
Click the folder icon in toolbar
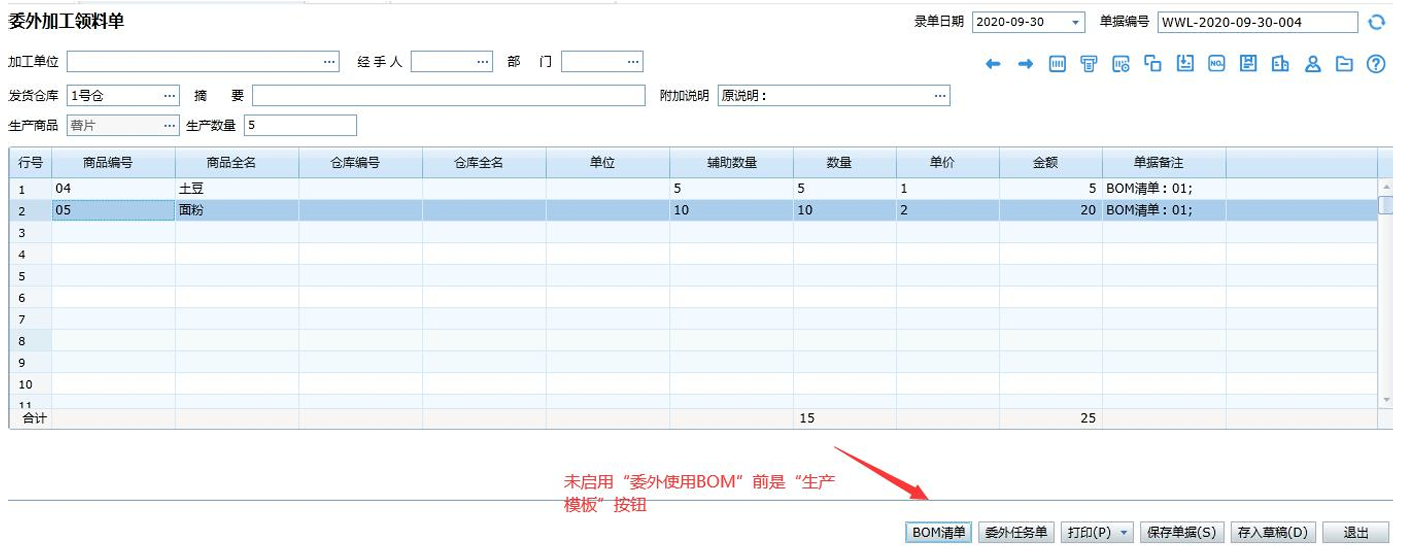(x=1345, y=64)
